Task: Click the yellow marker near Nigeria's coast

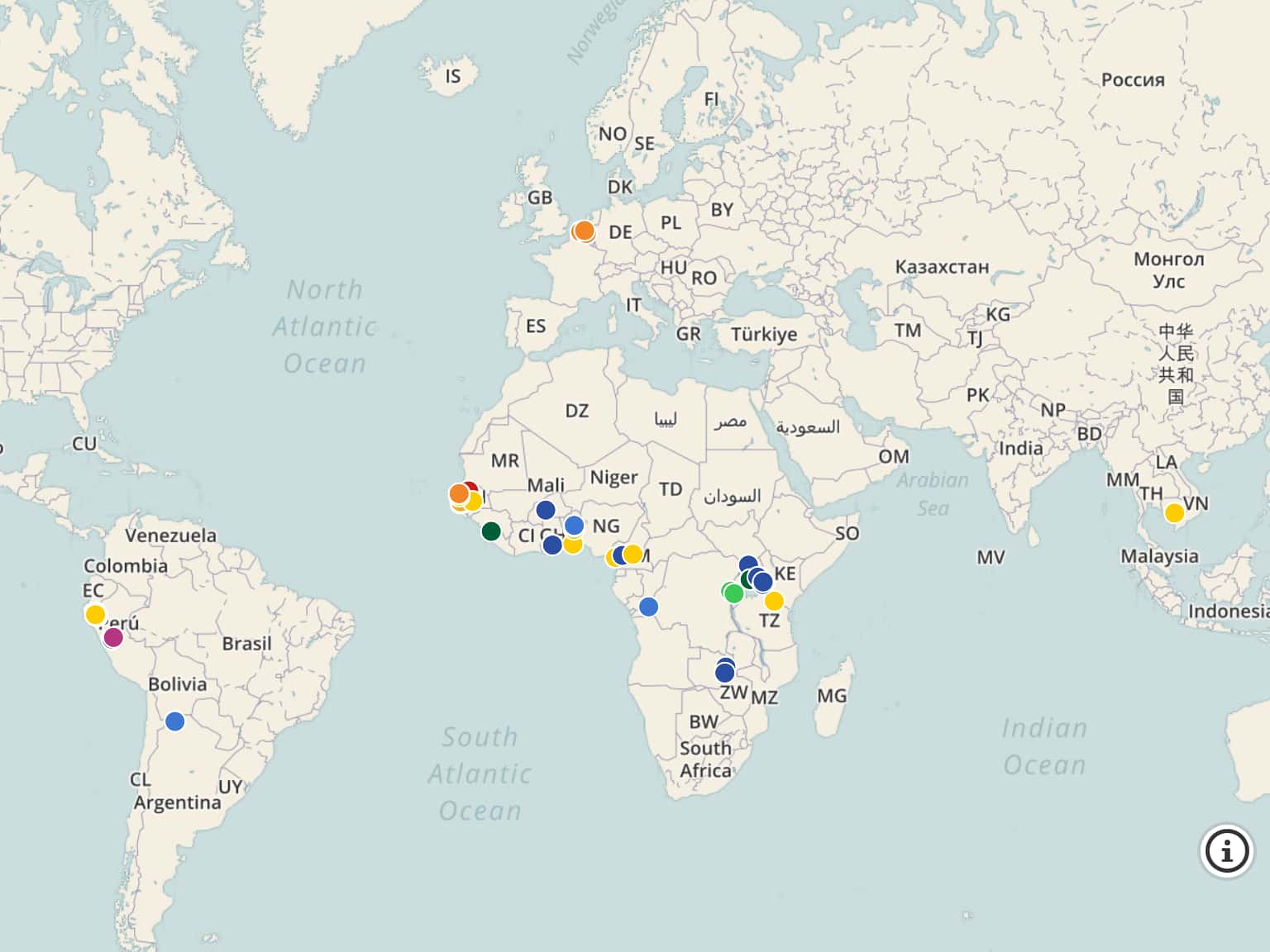Action: point(572,545)
